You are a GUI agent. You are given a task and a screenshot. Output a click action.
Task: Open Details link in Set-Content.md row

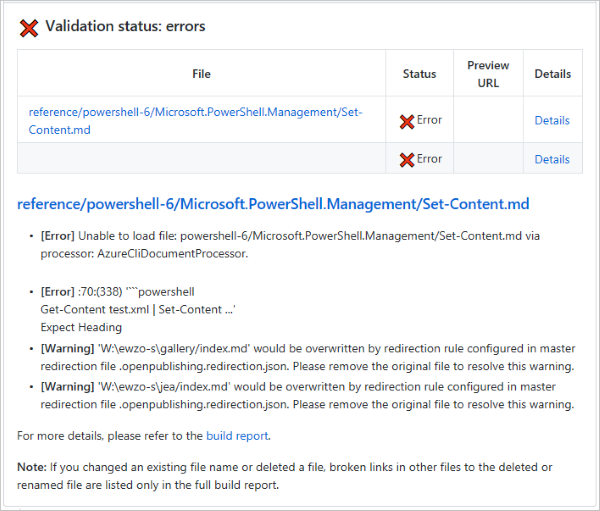coord(552,121)
